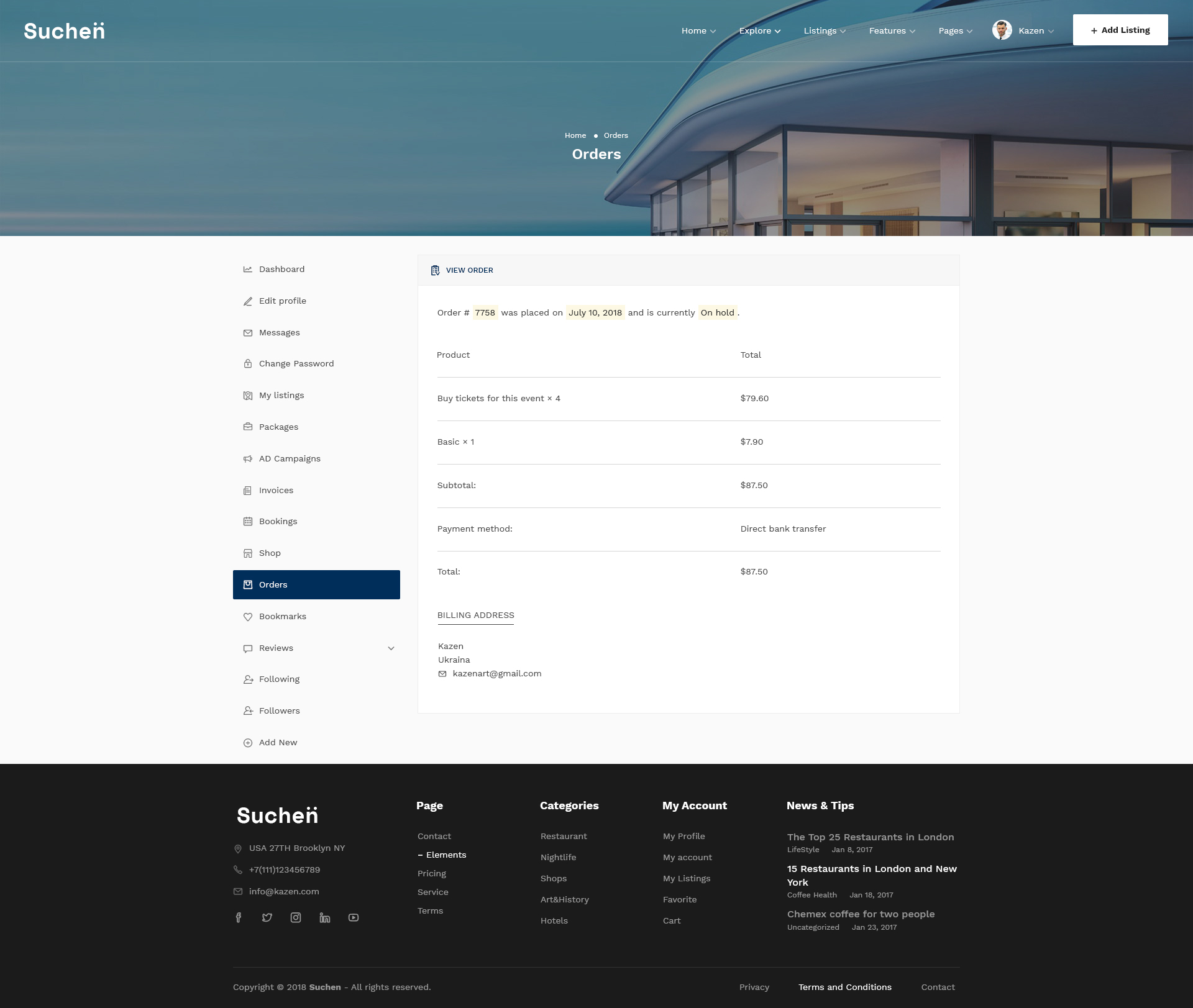1193x1008 pixels.
Task: Click the Home breadcrumb link
Action: point(575,135)
